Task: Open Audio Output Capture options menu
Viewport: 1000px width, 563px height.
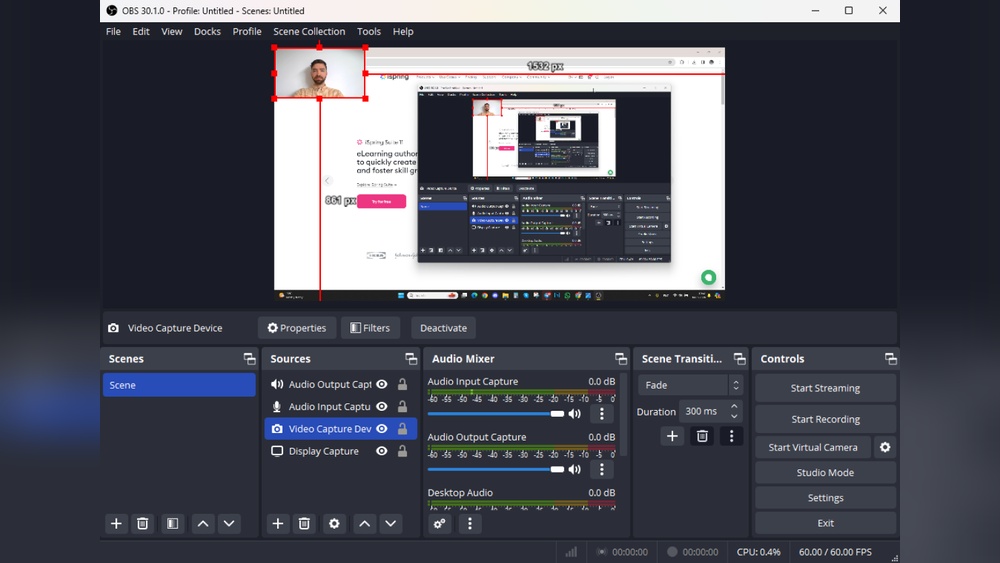Action: coord(602,469)
